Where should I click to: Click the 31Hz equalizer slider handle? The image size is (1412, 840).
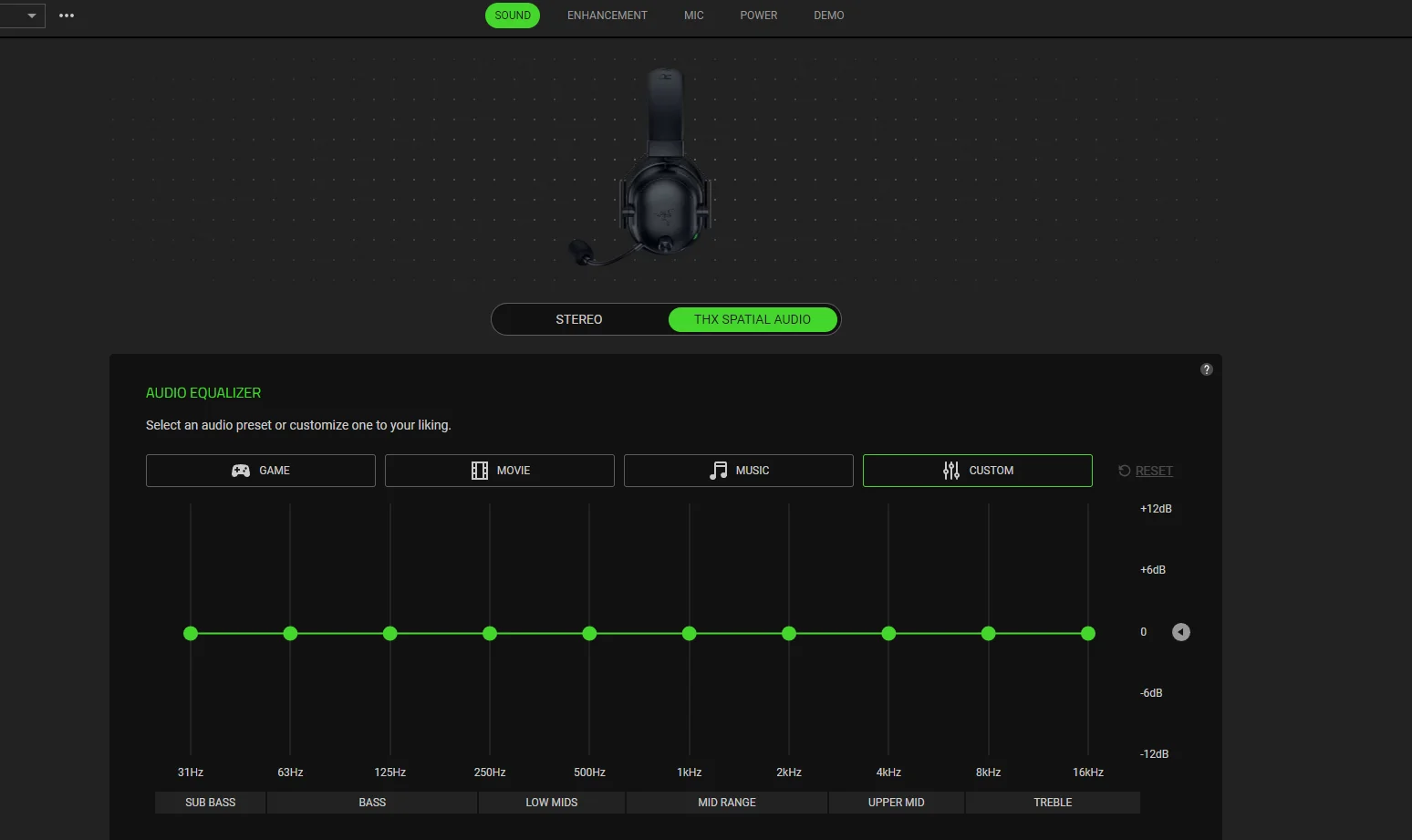191,633
